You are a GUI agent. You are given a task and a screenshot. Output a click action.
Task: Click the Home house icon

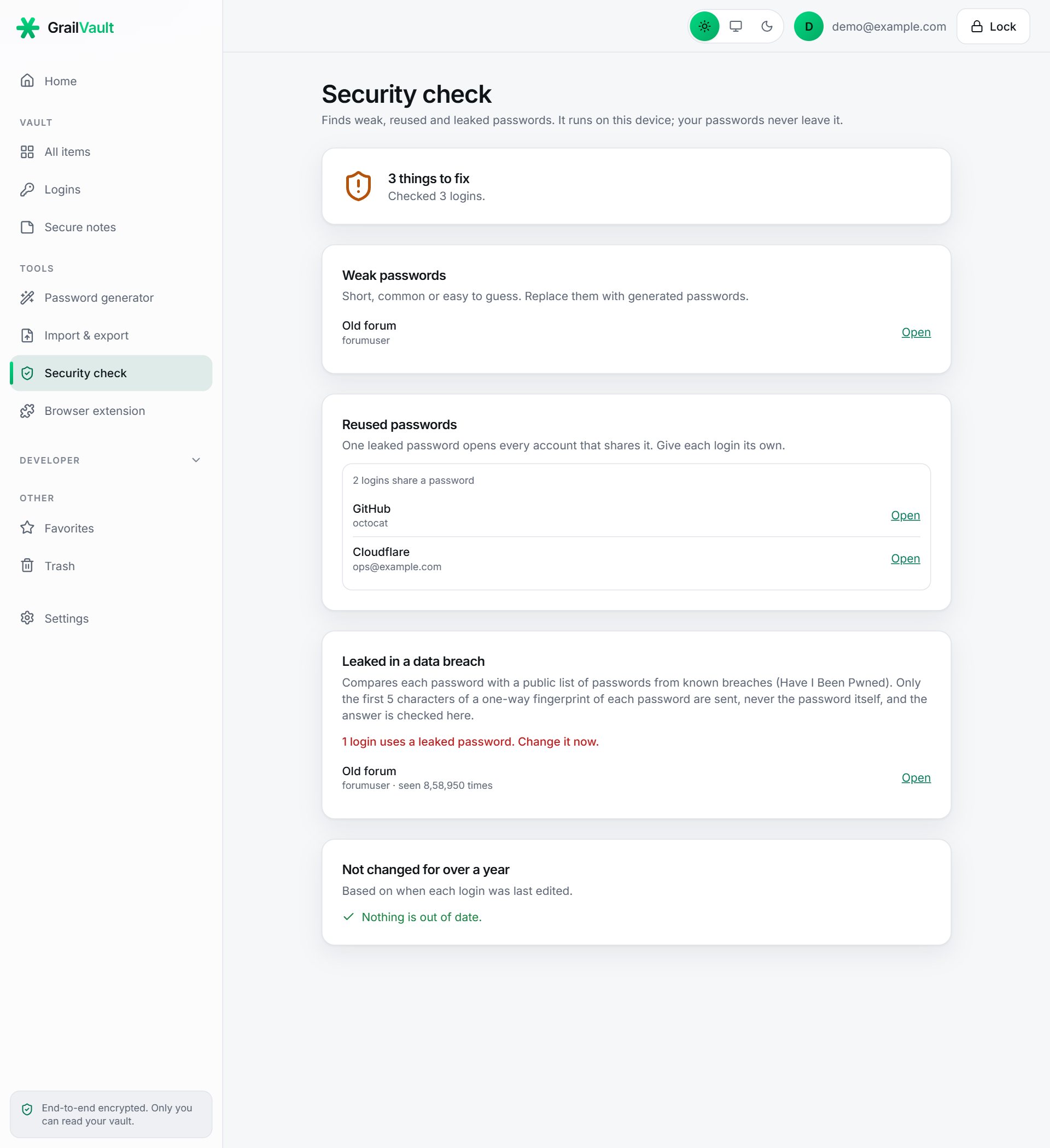pyautogui.click(x=27, y=81)
